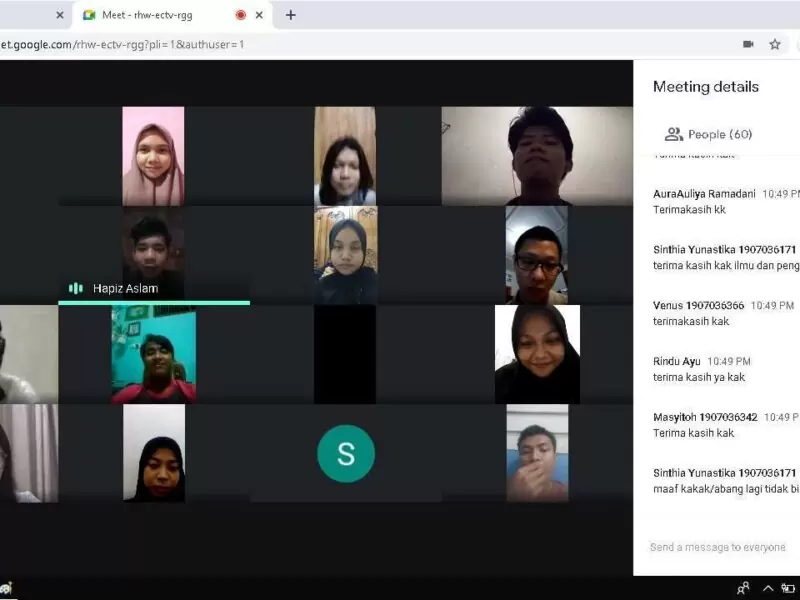Close the Meet rhw-ectv-rgg tab
Viewport: 800px width, 600px height.
259,15
